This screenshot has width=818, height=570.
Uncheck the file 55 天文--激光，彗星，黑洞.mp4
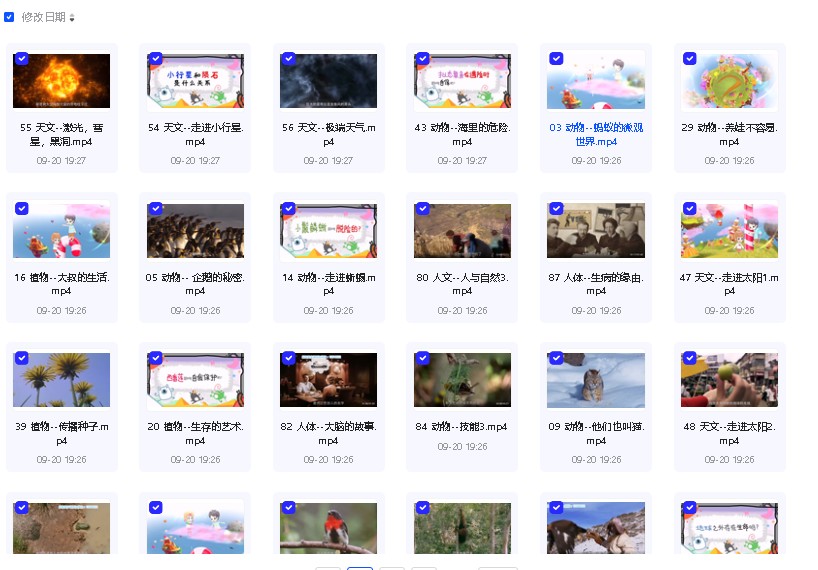click(x=22, y=59)
